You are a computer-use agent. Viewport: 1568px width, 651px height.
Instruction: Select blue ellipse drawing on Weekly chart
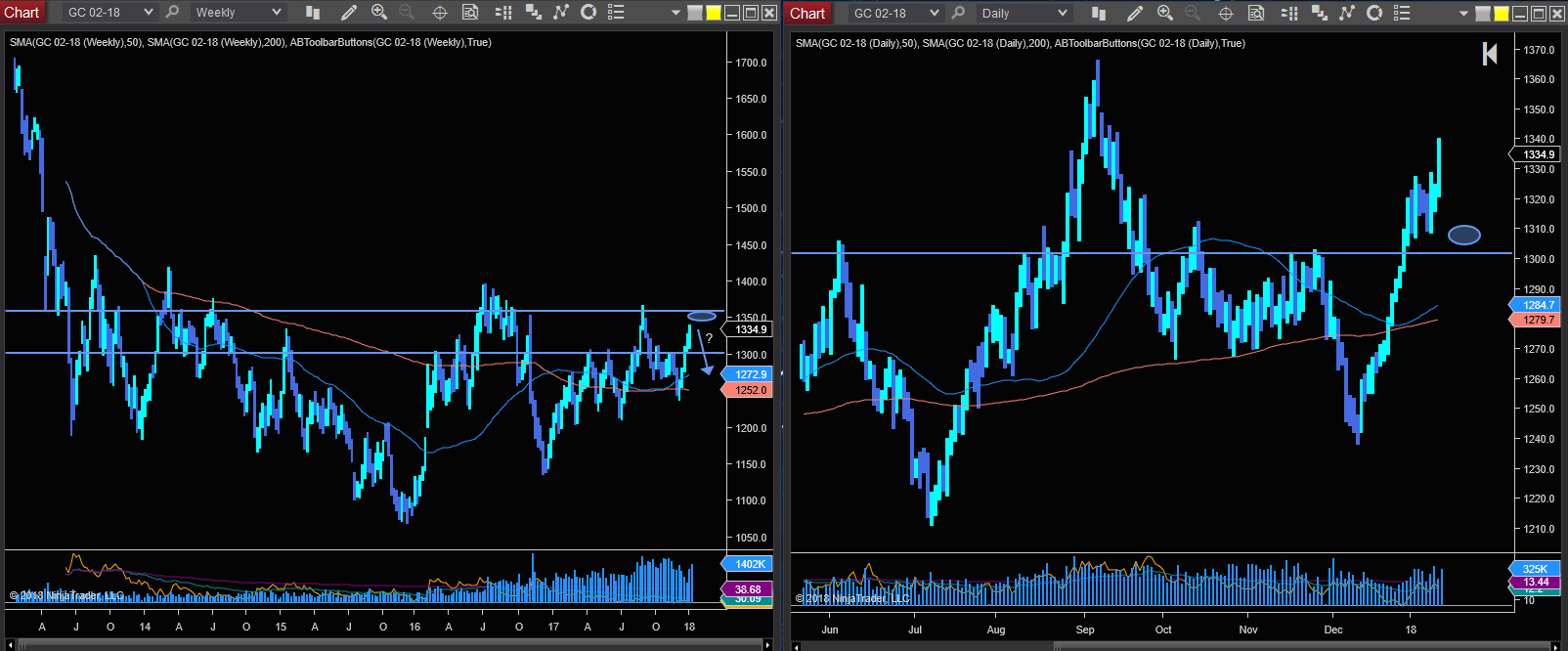pos(702,316)
